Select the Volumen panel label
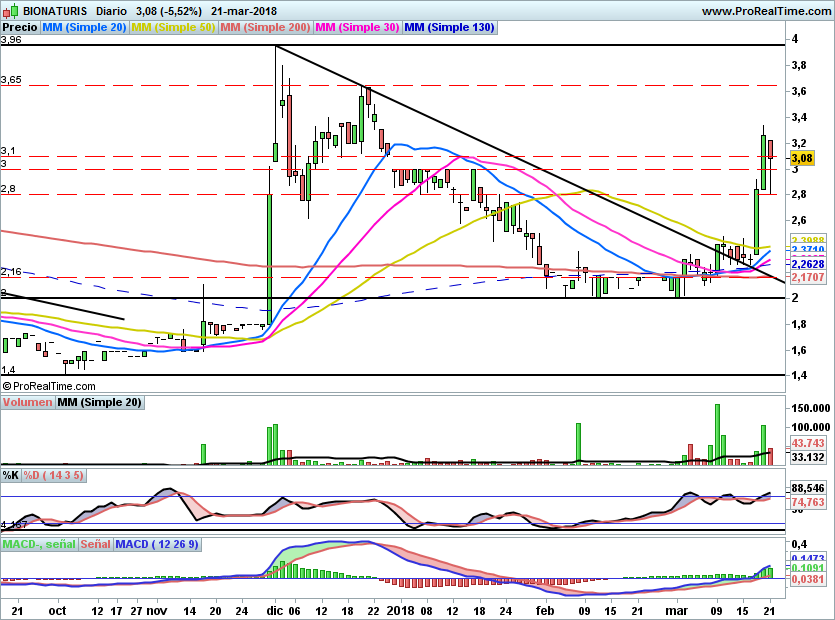The width and height of the screenshot is (835, 620). click(28, 402)
